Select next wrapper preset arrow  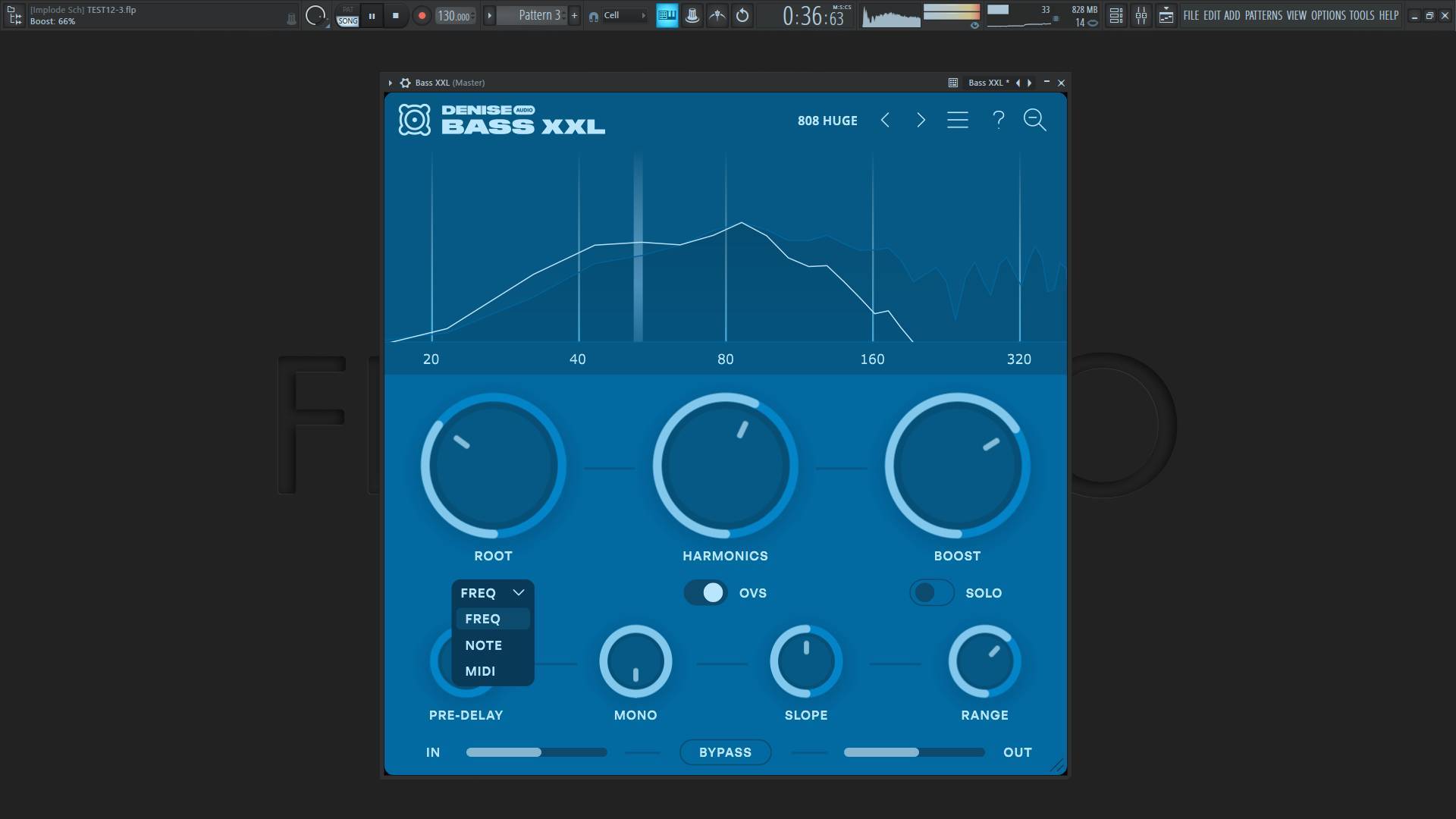click(x=1029, y=83)
